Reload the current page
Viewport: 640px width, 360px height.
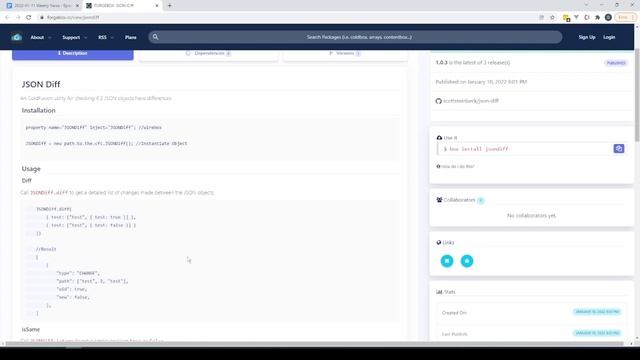(x=29, y=18)
